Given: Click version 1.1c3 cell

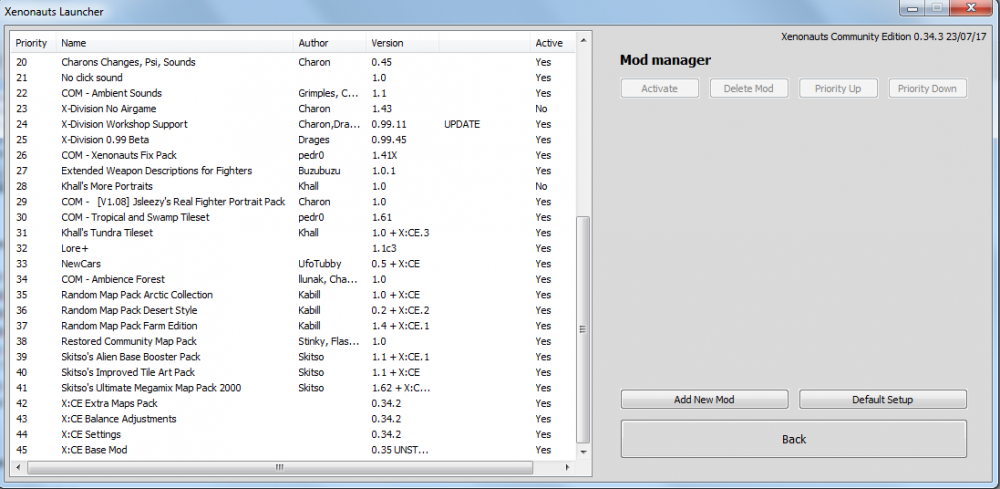Looking at the screenshot, I should (384, 249).
